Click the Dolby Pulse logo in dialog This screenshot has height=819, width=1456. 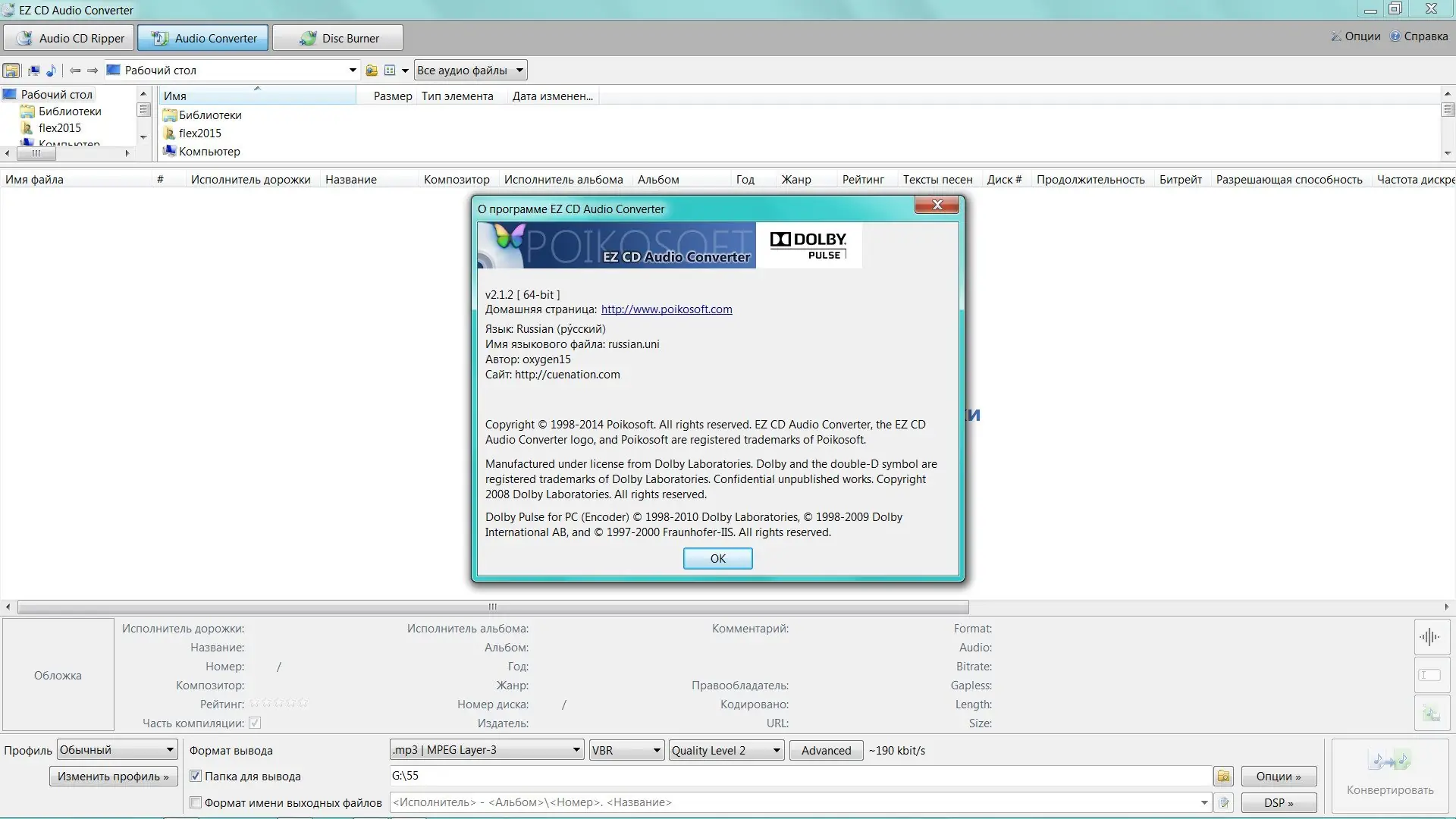coord(808,245)
